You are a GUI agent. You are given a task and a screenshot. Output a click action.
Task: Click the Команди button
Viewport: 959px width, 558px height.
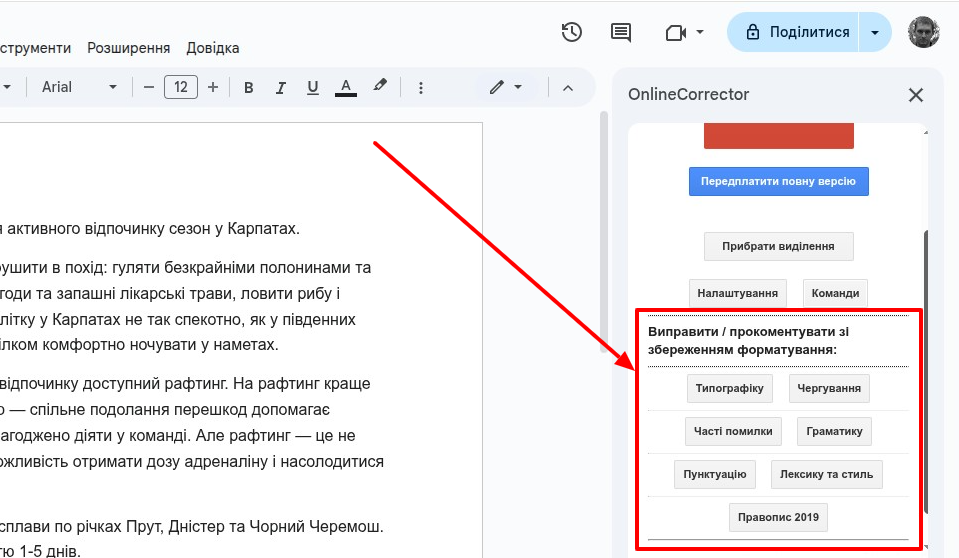[835, 293]
